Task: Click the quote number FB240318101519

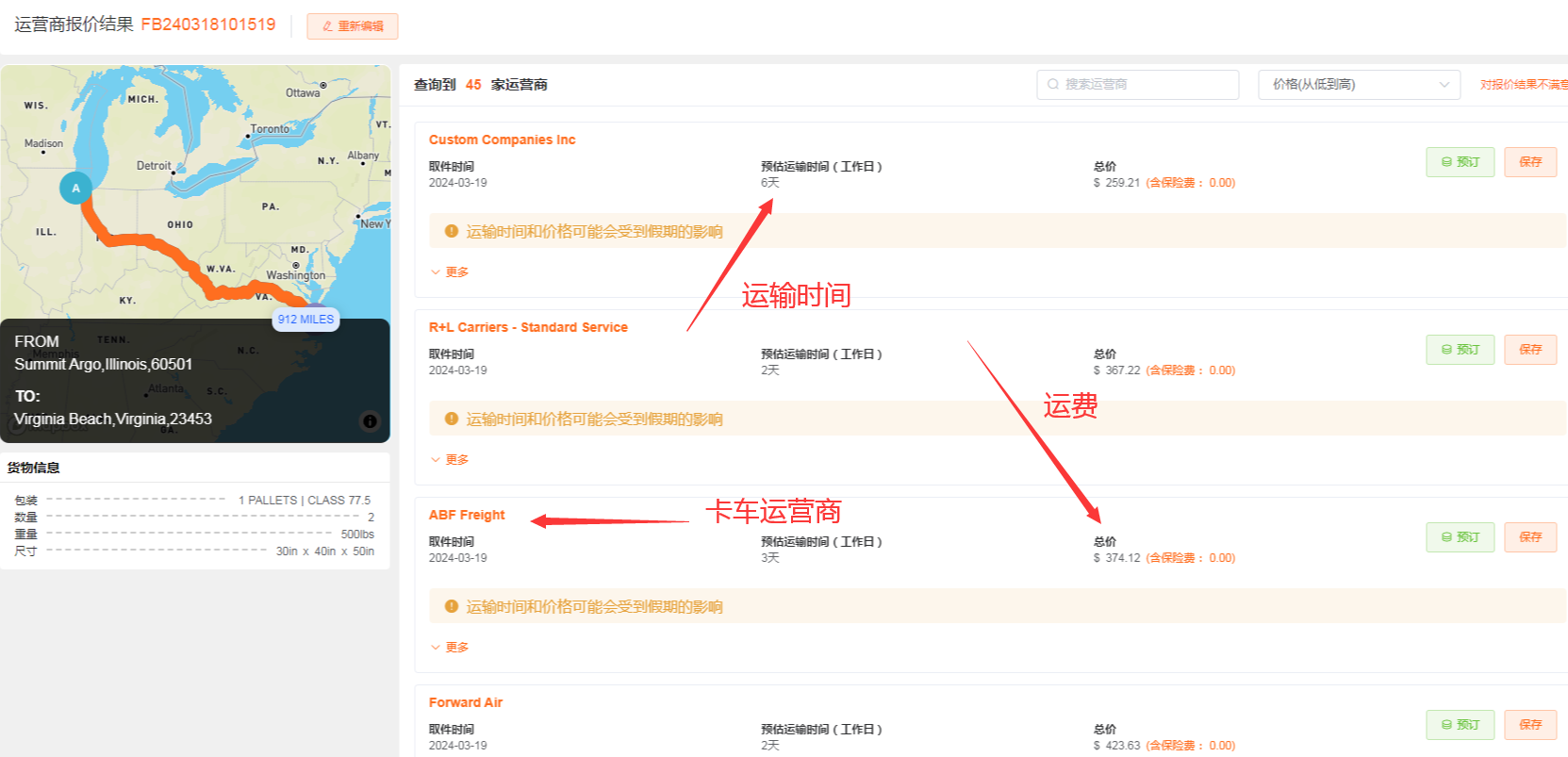Action: [x=208, y=25]
